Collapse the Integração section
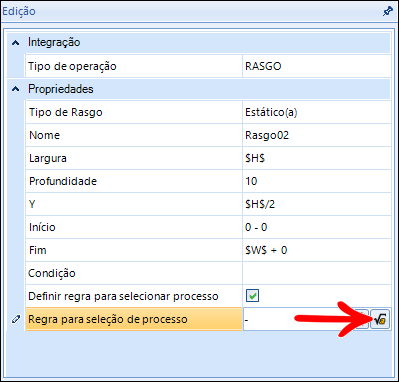399x382 pixels. pos(16,43)
